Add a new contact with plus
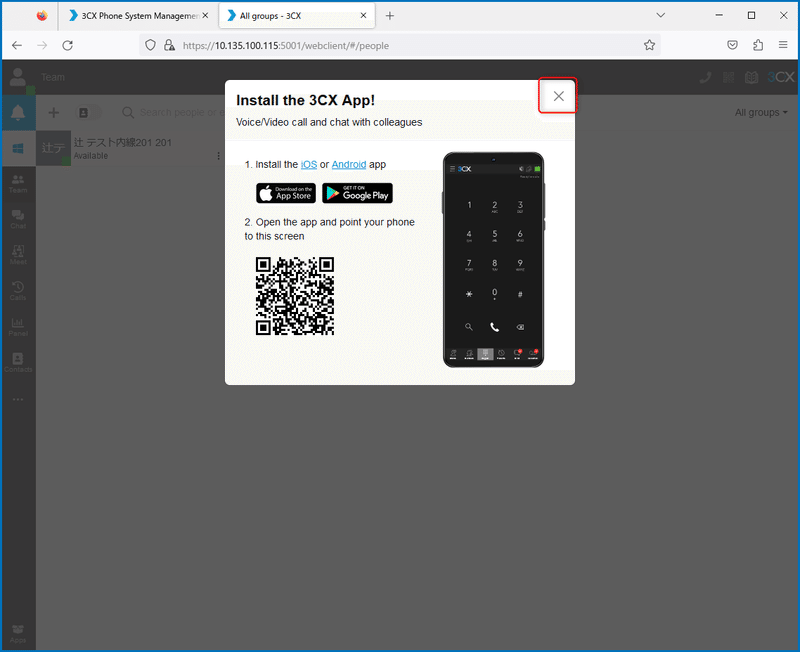The width and height of the screenshot is (800, 652). pyautogui.click(x=54, y=112)
